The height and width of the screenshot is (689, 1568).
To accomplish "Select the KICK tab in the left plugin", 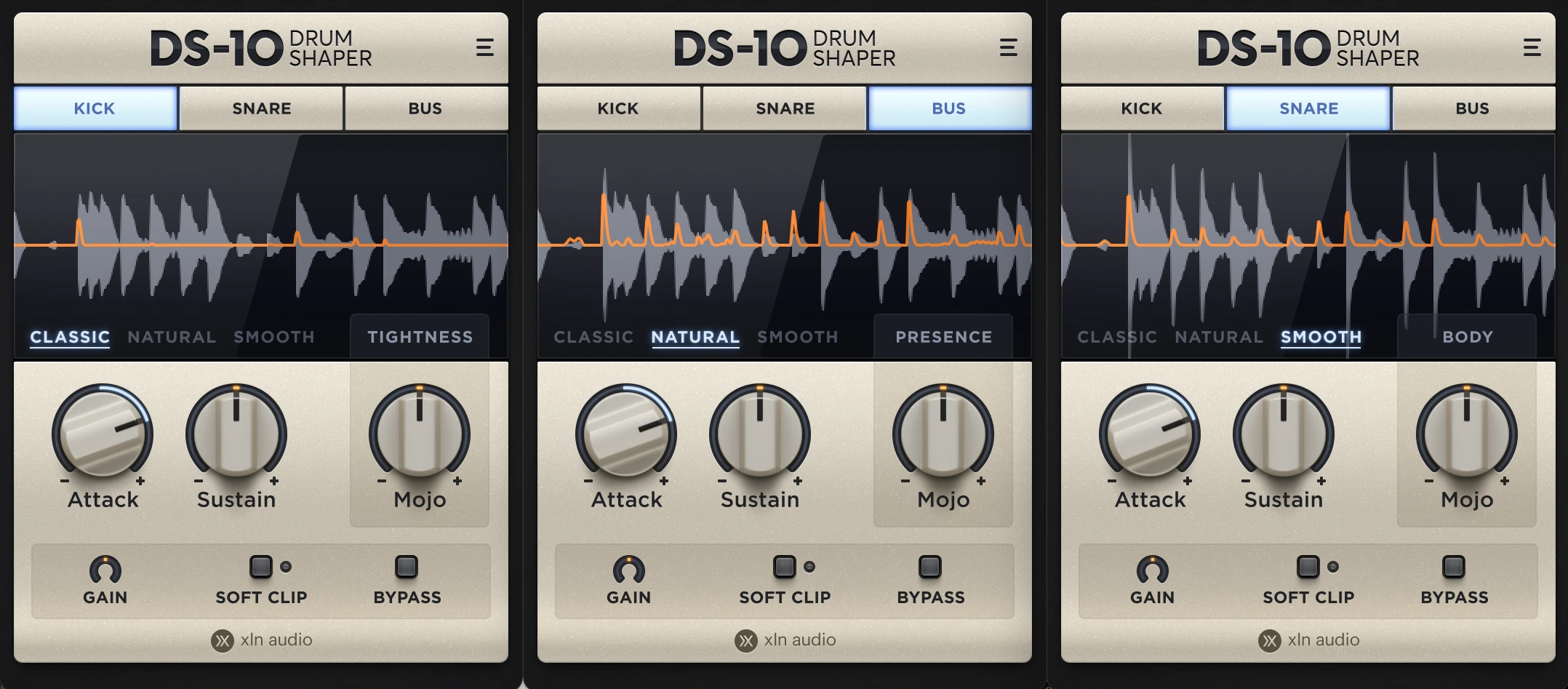I will point(95,108).
